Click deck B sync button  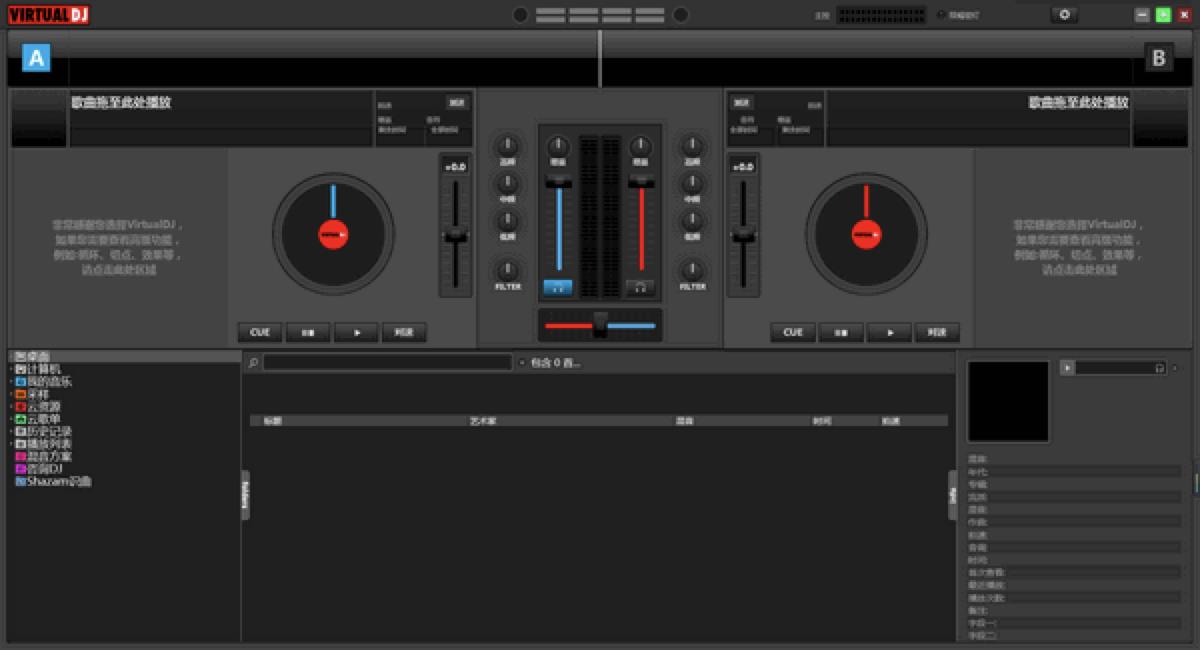(x=937, y=332)
